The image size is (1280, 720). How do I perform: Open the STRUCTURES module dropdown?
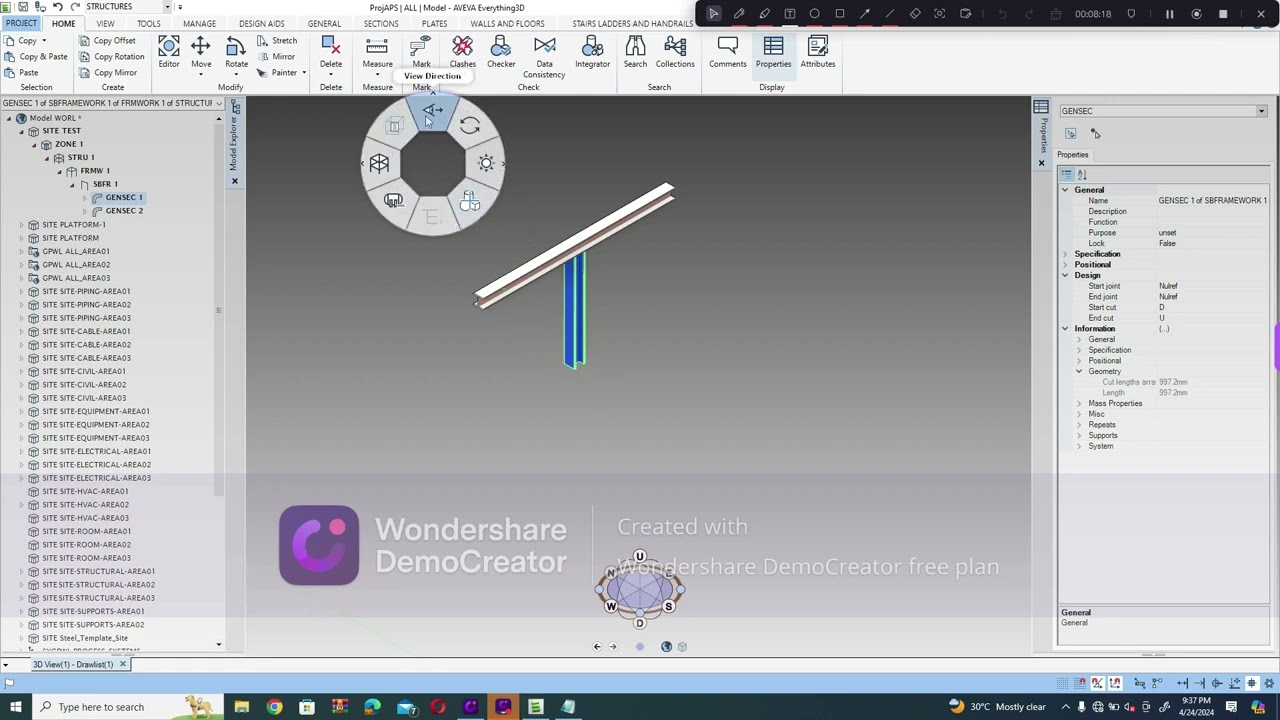pyautogui.click(x=167, y=7)
